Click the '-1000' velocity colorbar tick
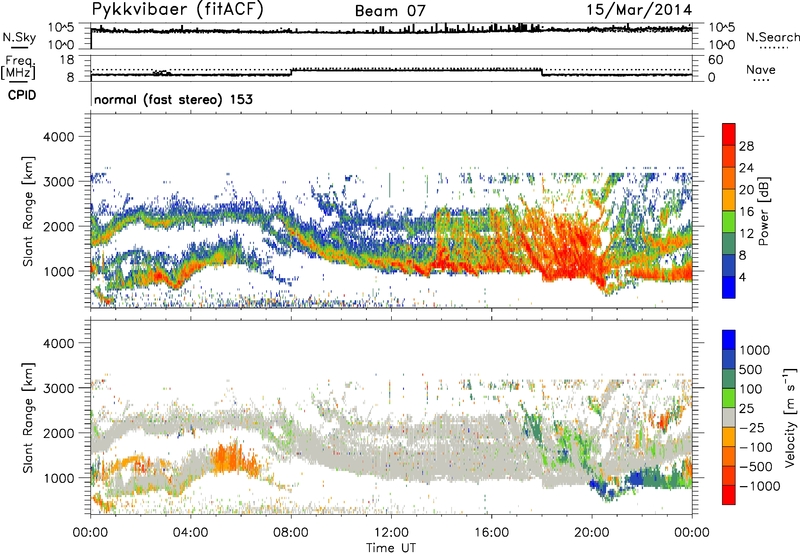The height and width of the screenshot is (554, 800). coord(760,486)
